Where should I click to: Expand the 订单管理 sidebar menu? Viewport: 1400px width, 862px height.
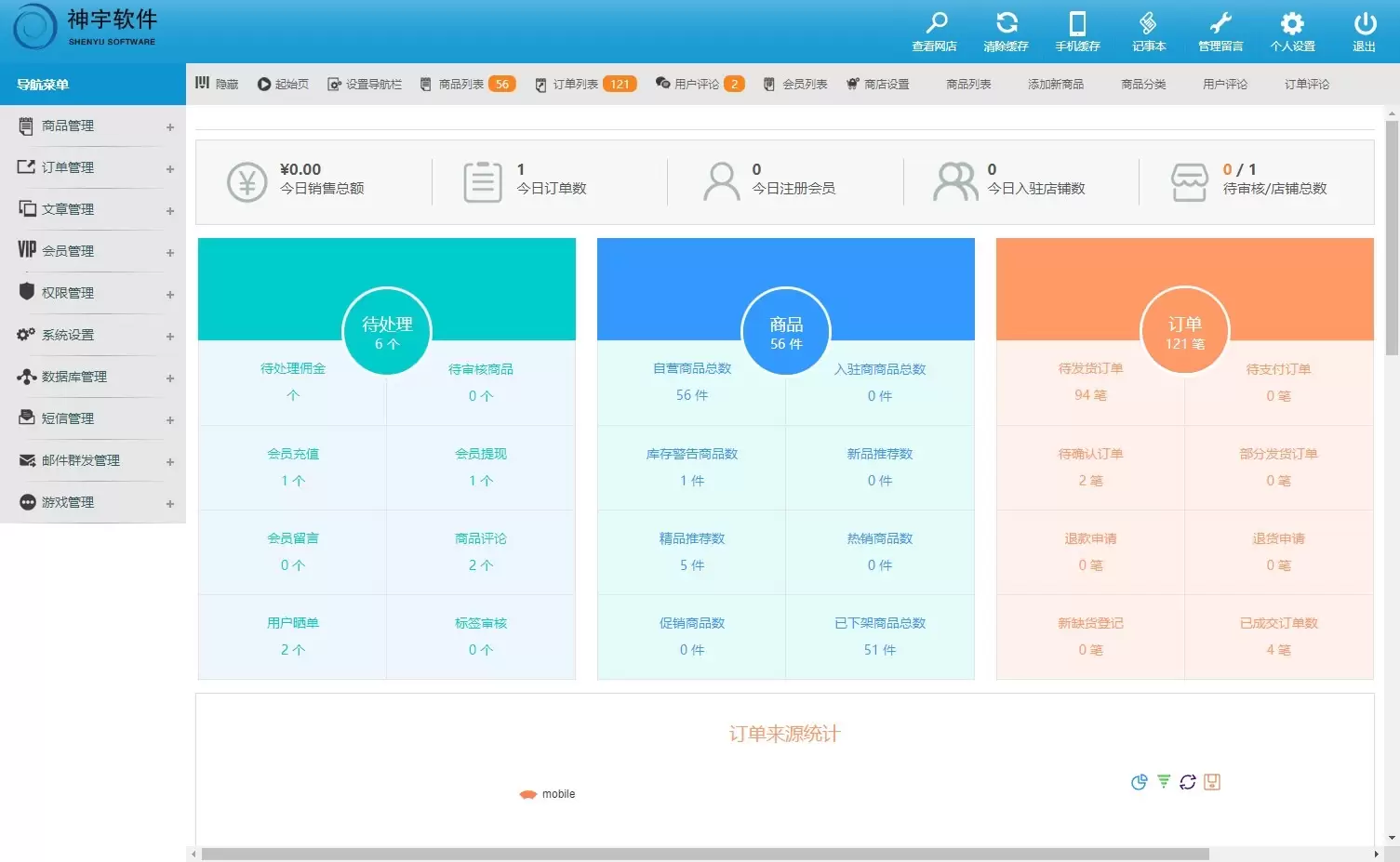(93, 168)
